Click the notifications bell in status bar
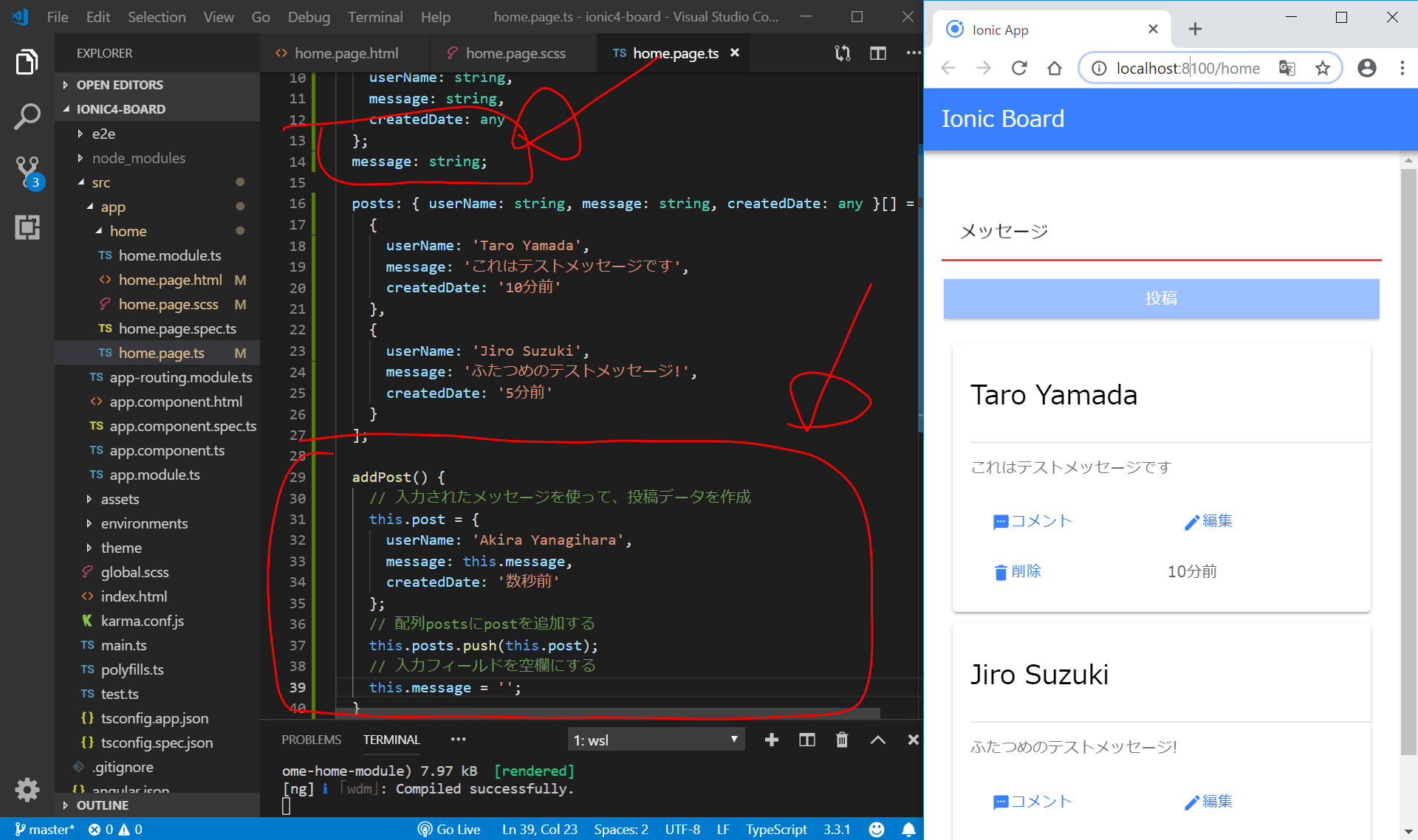Image resolution: width=1418 pixels, height=840 pixels. tap(908, 829)
